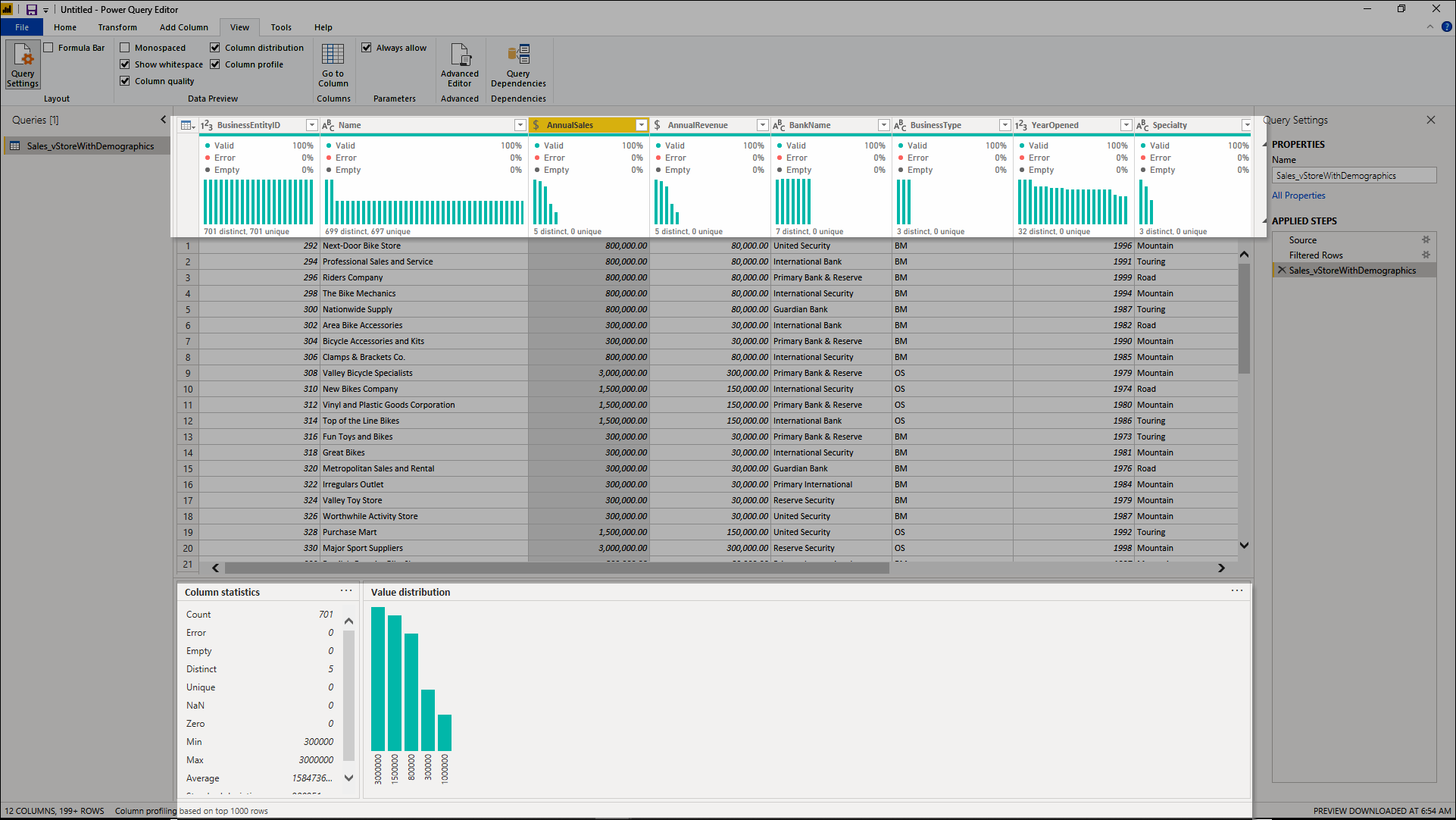Select the Add Column ribbon tab
Screen dimensions: 1456x820
click(184, 27)
